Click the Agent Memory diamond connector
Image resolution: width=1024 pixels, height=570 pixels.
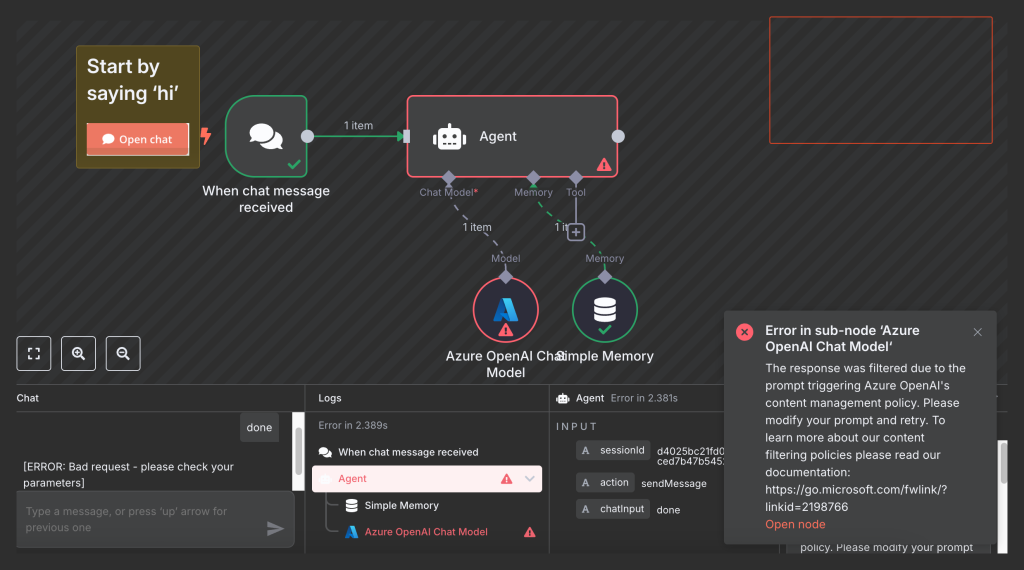coord(534,178)
